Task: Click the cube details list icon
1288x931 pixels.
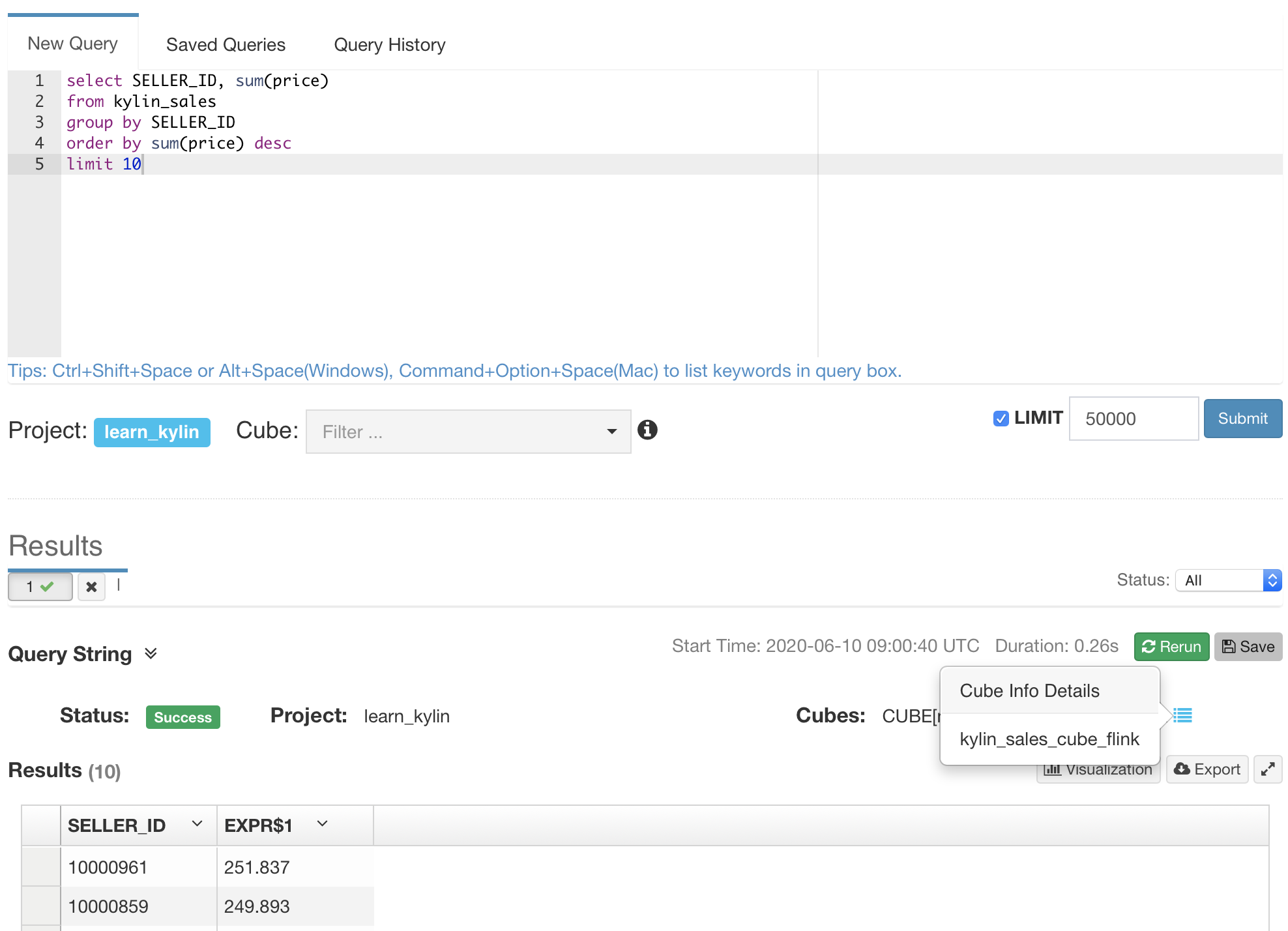Action: (x=1182, y=716)
